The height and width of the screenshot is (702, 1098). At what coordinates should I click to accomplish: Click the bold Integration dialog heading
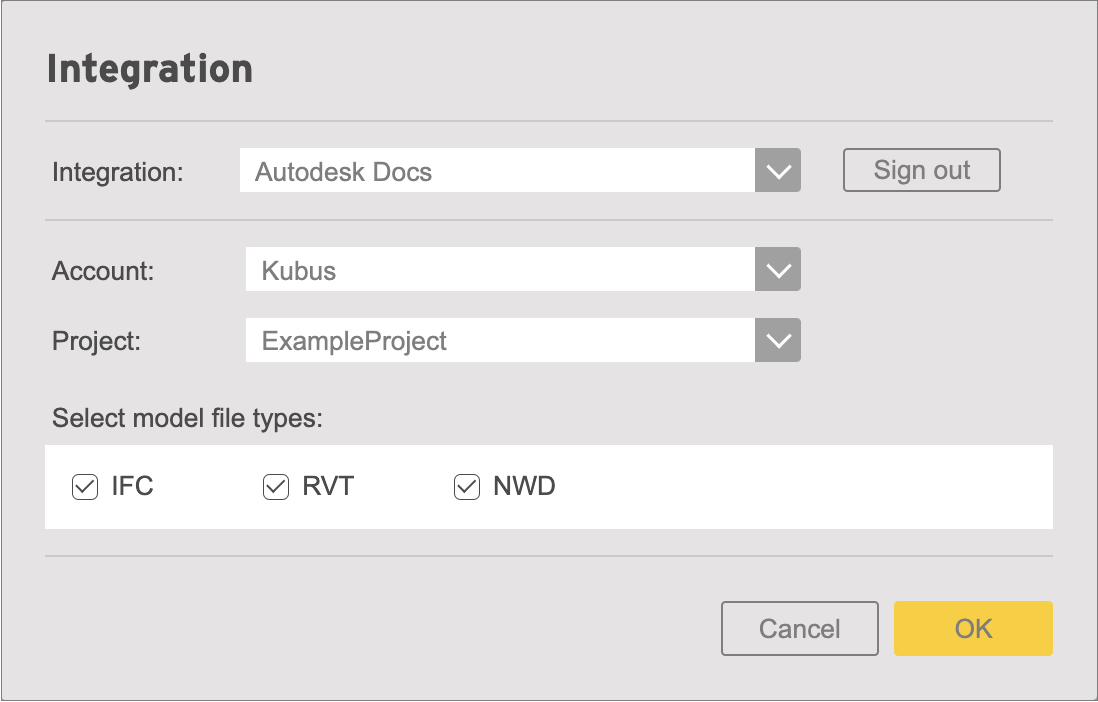point(150,69)
